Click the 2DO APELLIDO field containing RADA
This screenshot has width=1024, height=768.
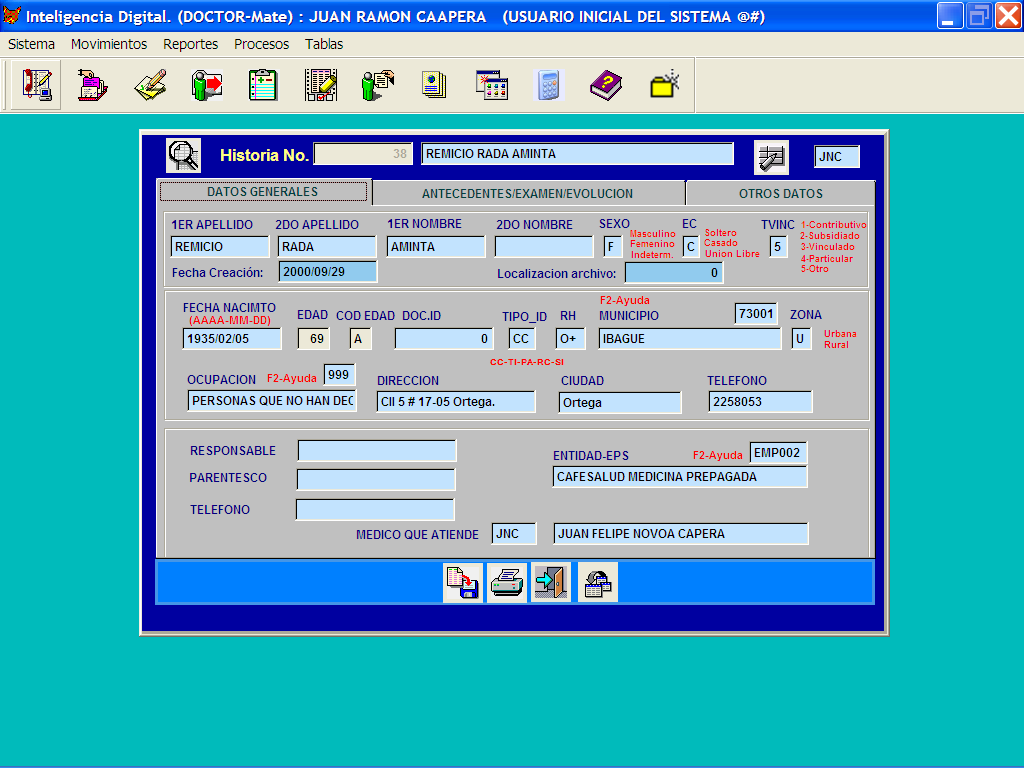click(327, 247)
